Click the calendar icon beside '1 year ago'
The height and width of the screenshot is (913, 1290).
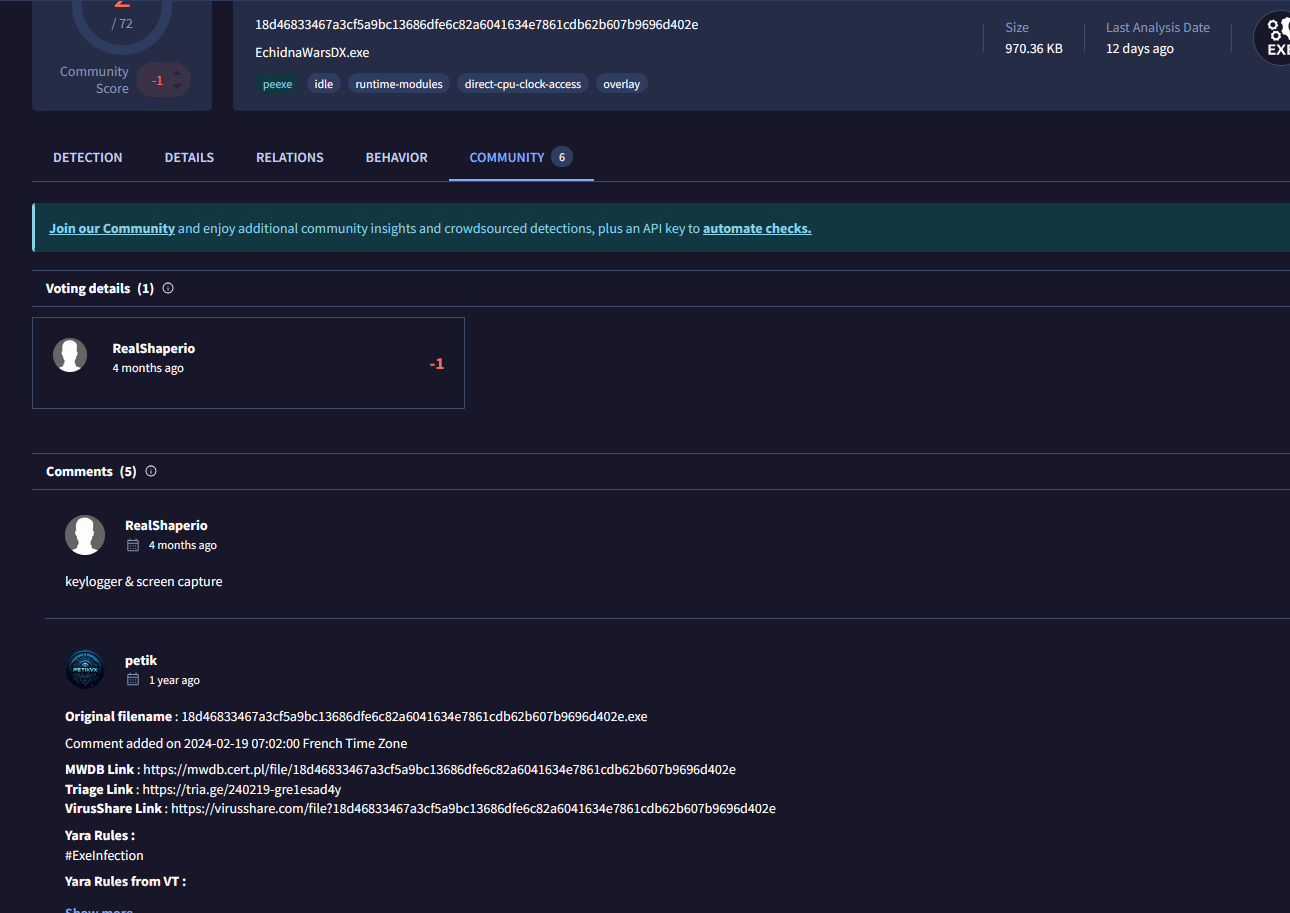[x=133, y=680]
